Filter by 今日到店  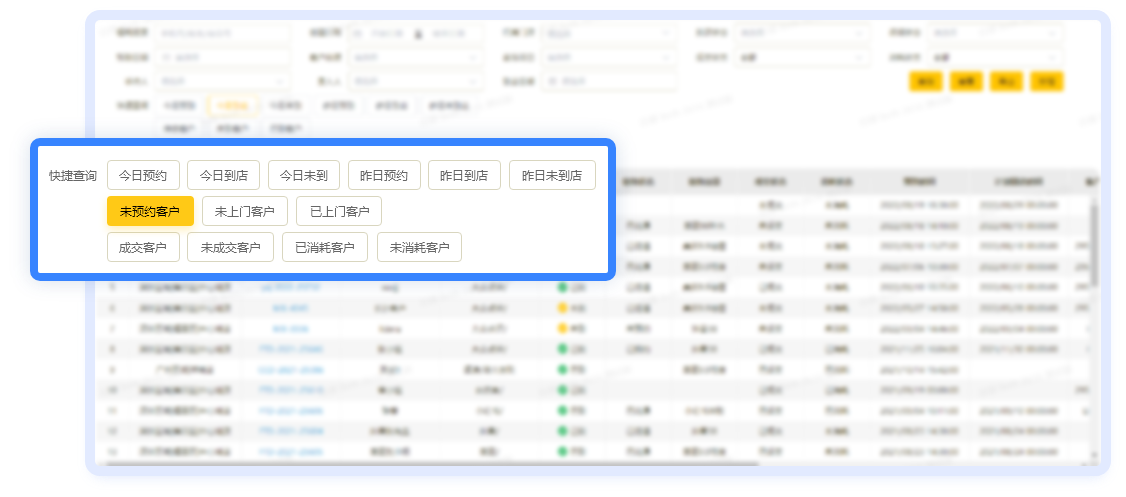click(x=223, y=175)
